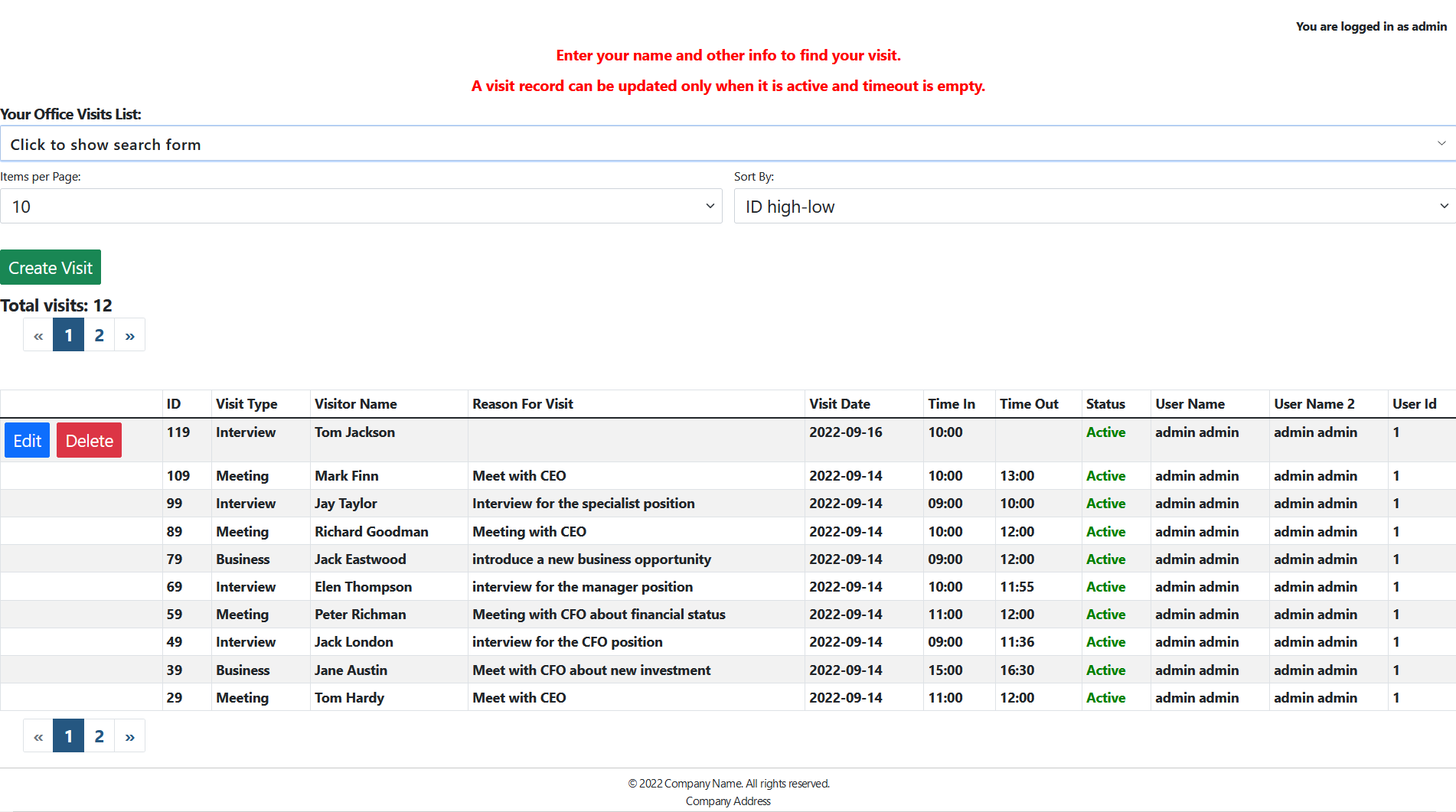
Task: Select page 2 in top pagination
Action: coord(100,335)
